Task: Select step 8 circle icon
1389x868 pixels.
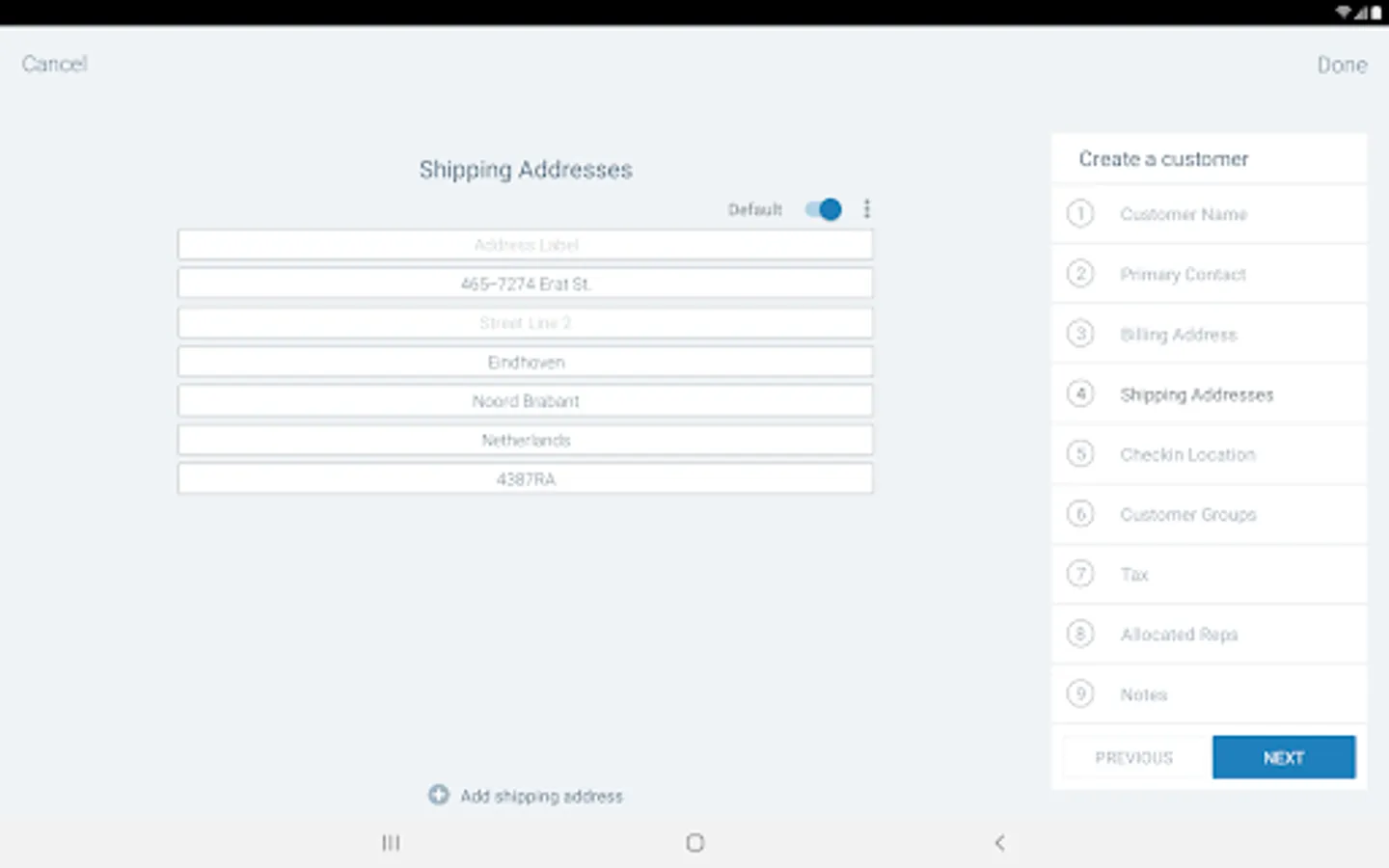Action: click(x=1080, y=634)
